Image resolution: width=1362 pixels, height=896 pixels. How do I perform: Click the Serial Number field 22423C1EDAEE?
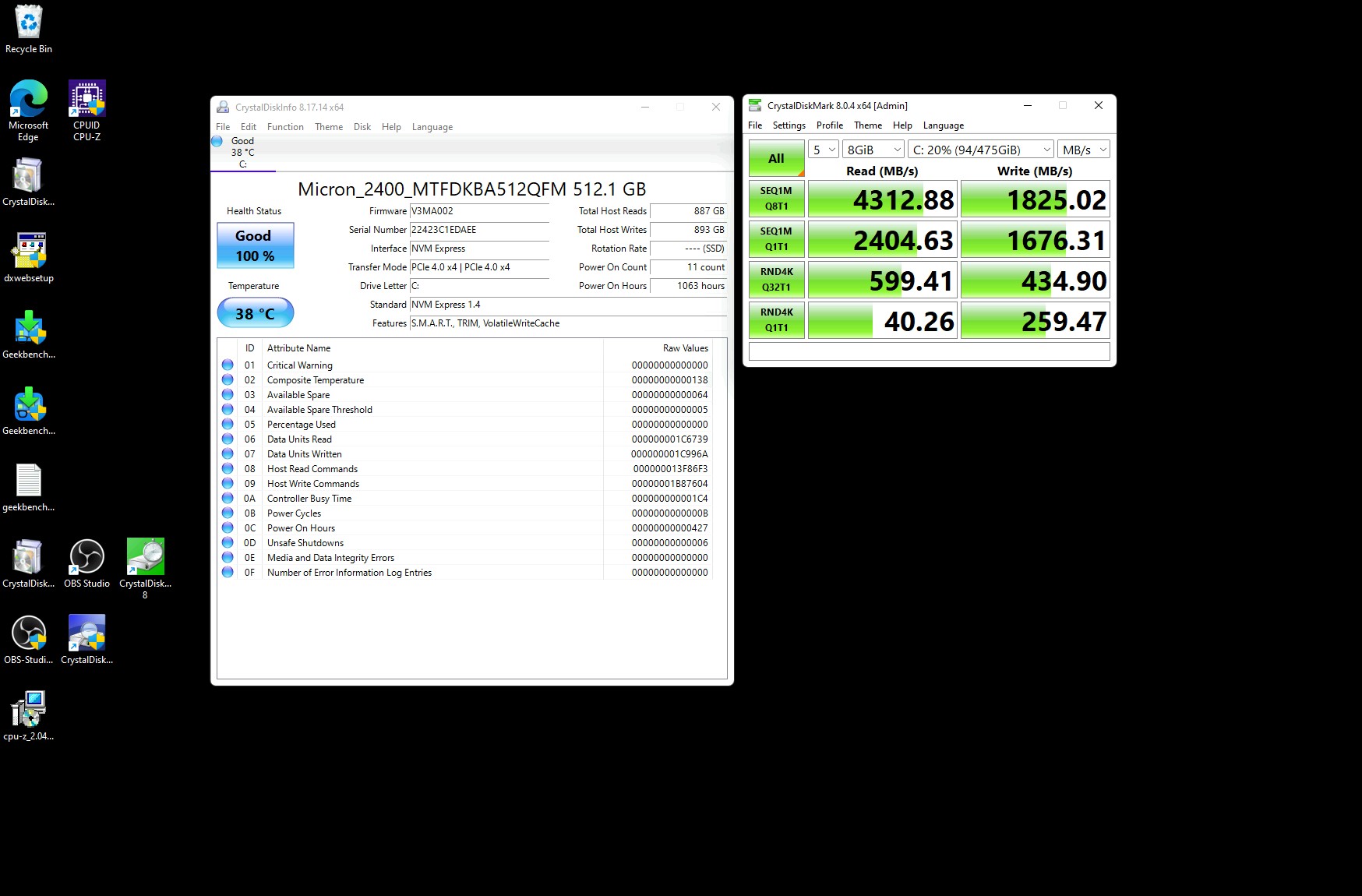pyautogui.click(x=479, y=230)
